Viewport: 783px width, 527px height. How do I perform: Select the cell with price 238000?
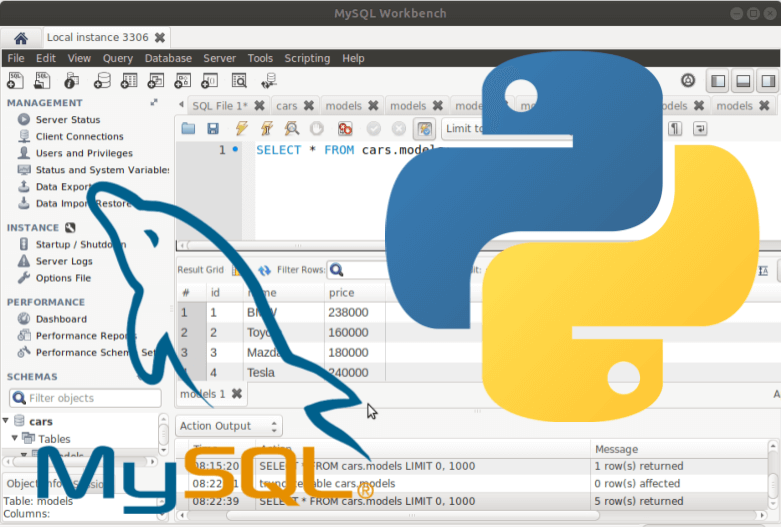click(354, 313)
